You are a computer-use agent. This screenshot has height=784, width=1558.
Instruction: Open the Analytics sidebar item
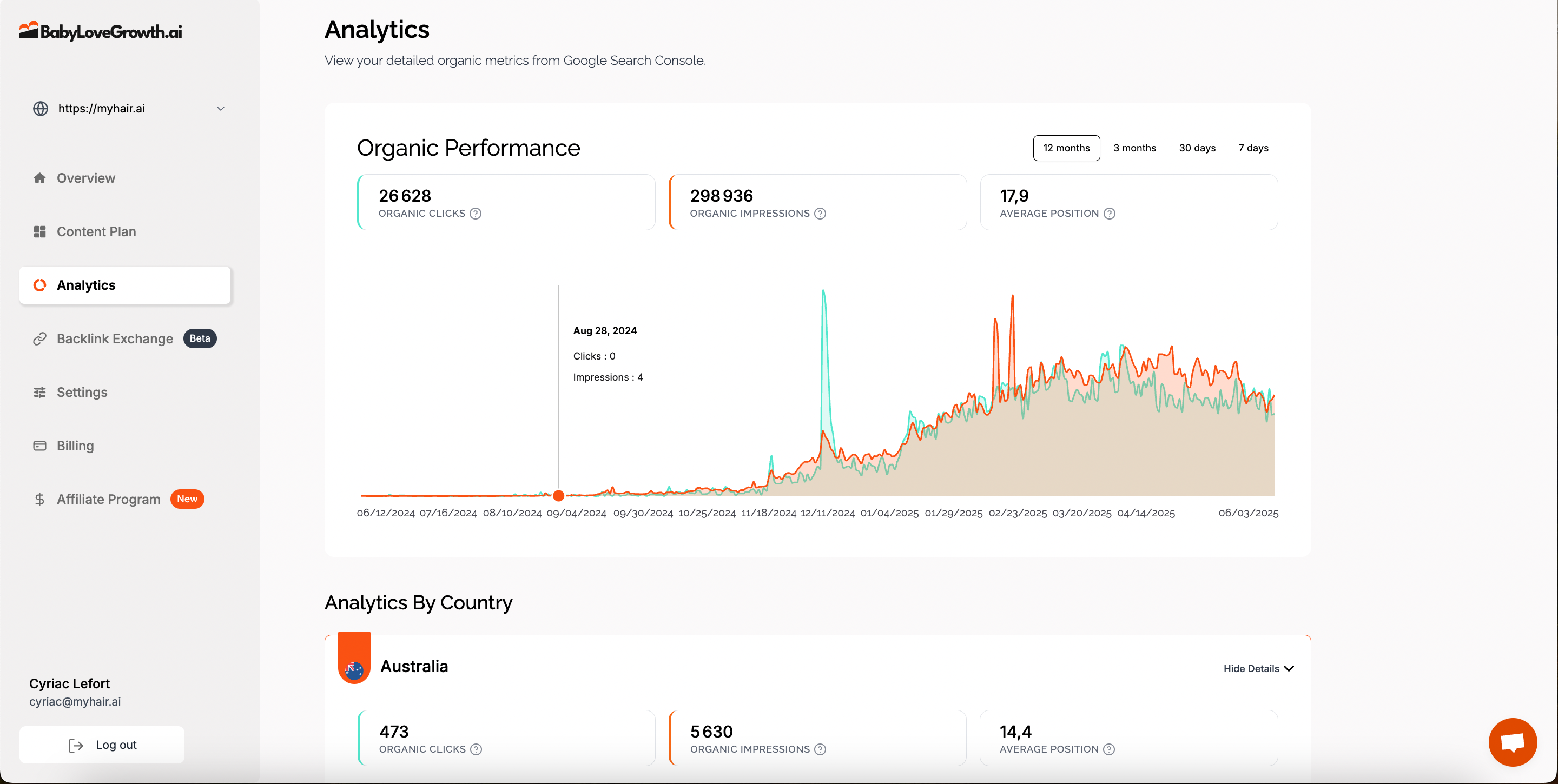click(124, 285)
